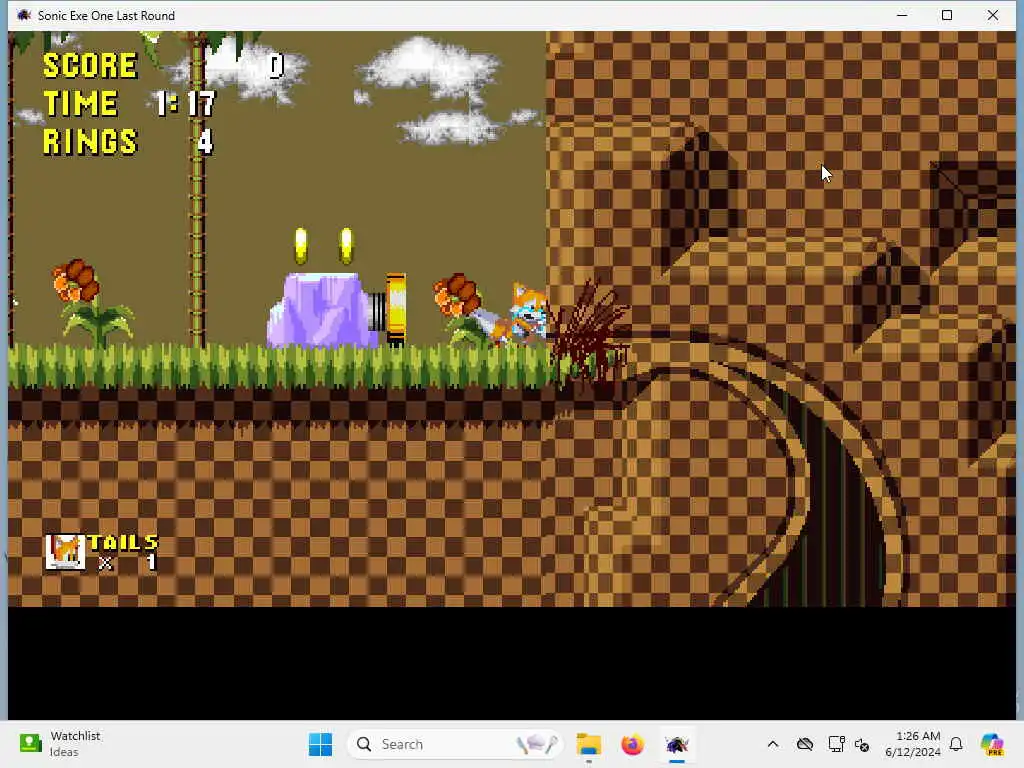
Task: Open the clock showing 1:26 AM
Action: [913, 744]
